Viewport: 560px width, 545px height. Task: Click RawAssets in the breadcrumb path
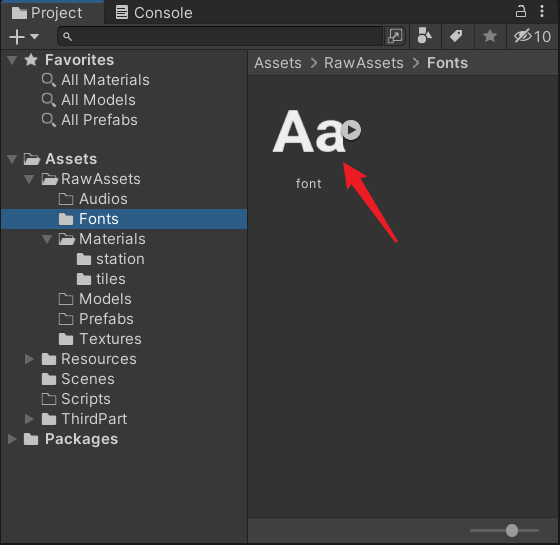coord(364,63)
